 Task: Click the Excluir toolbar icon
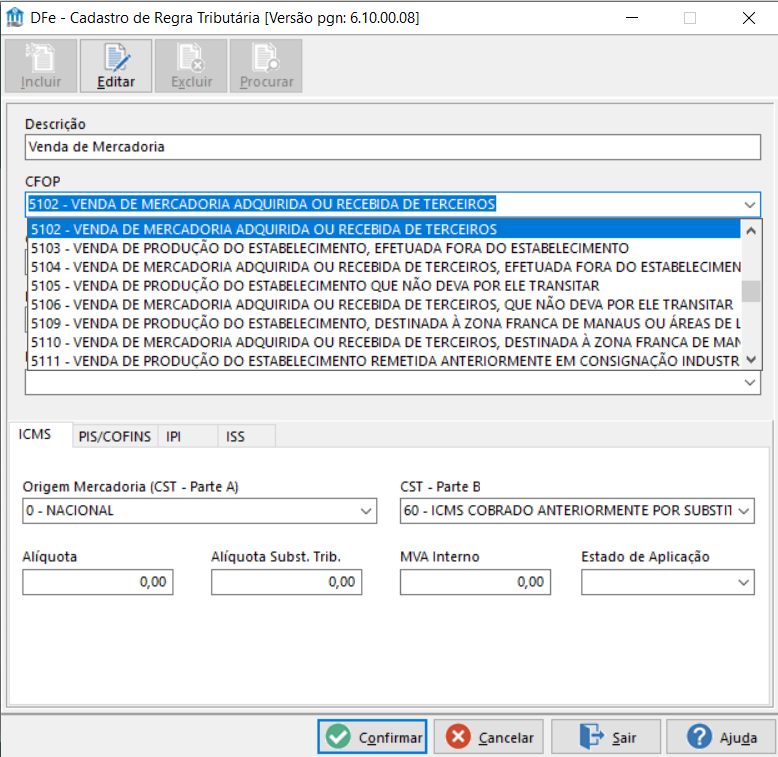[191, 66]
